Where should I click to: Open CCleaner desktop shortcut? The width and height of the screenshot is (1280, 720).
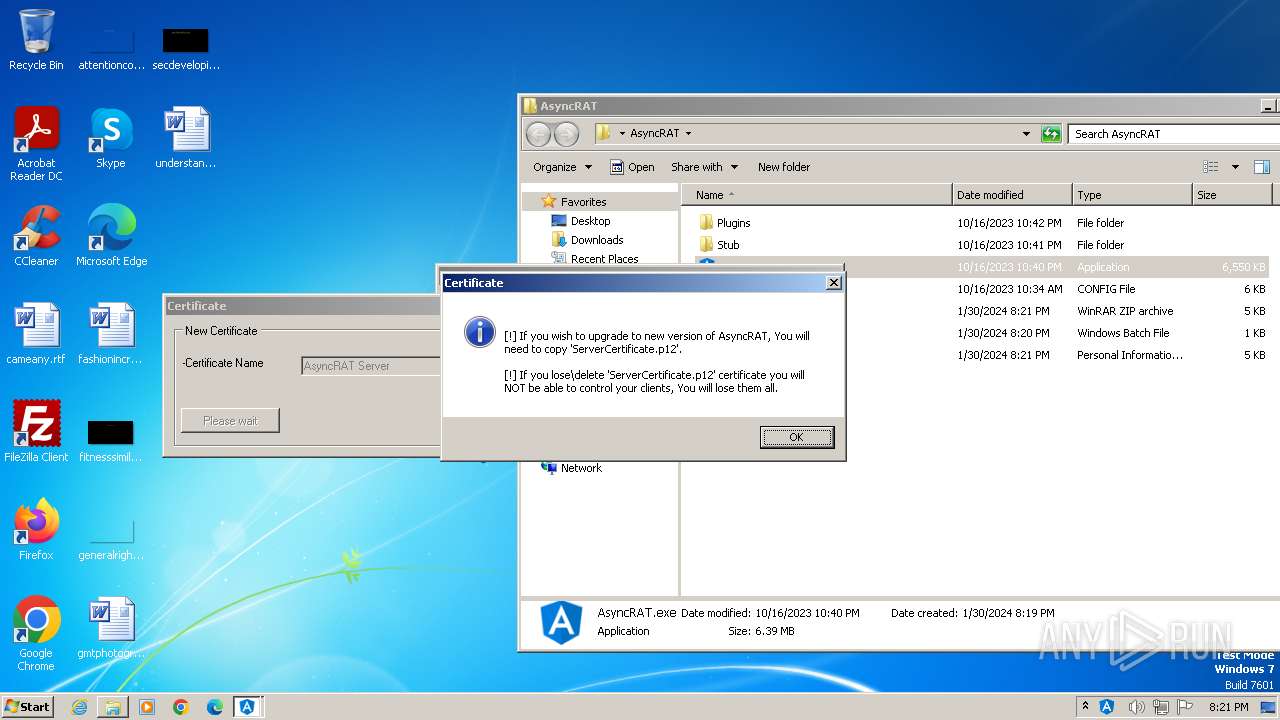point(36,236)
